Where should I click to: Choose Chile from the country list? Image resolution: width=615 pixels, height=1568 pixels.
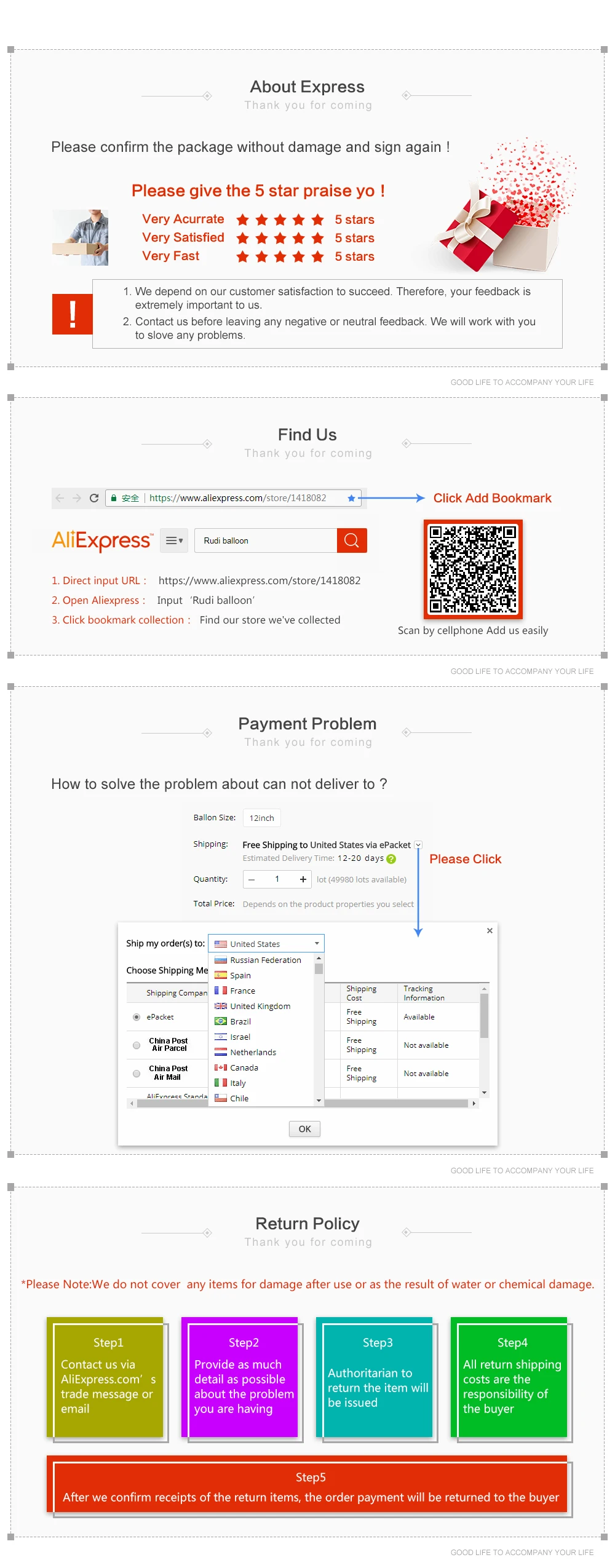coord(261,1098)
